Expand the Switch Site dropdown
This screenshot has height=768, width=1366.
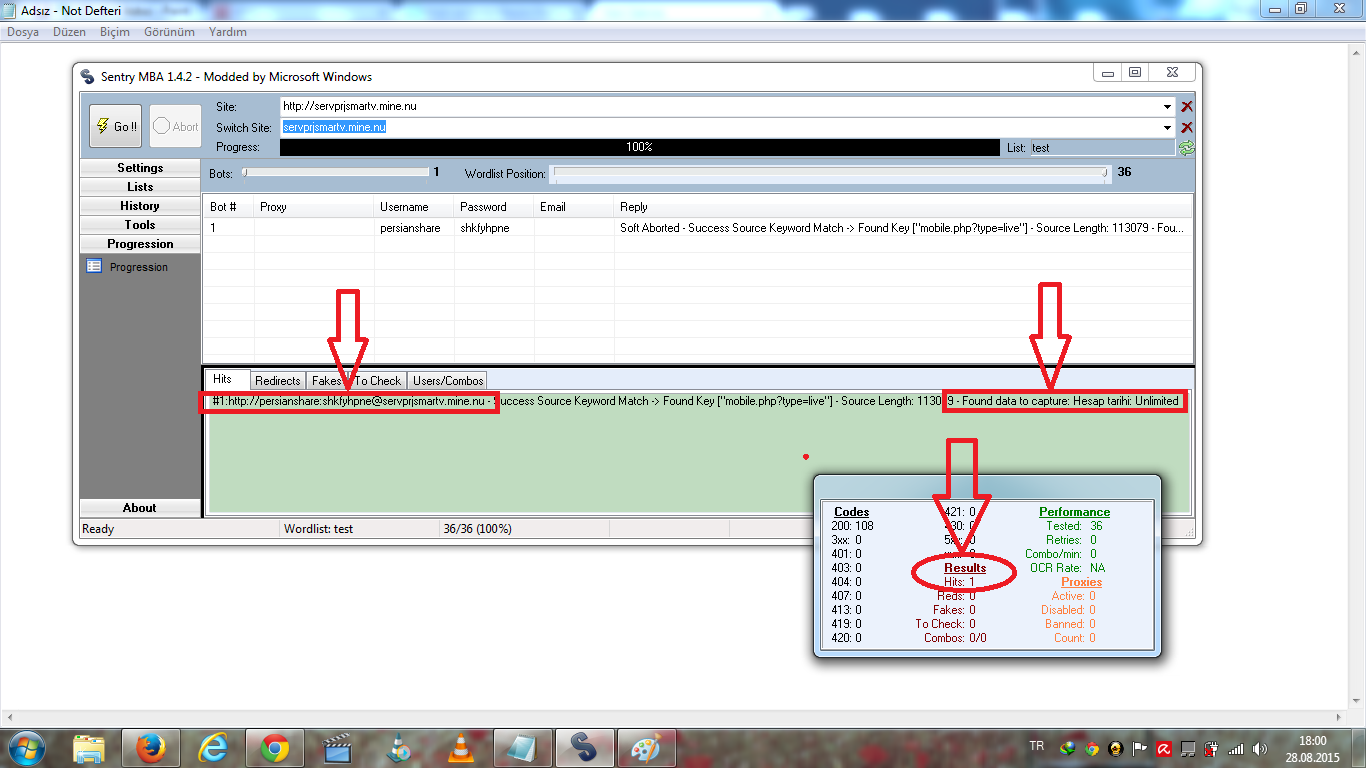pos(1167,128)
